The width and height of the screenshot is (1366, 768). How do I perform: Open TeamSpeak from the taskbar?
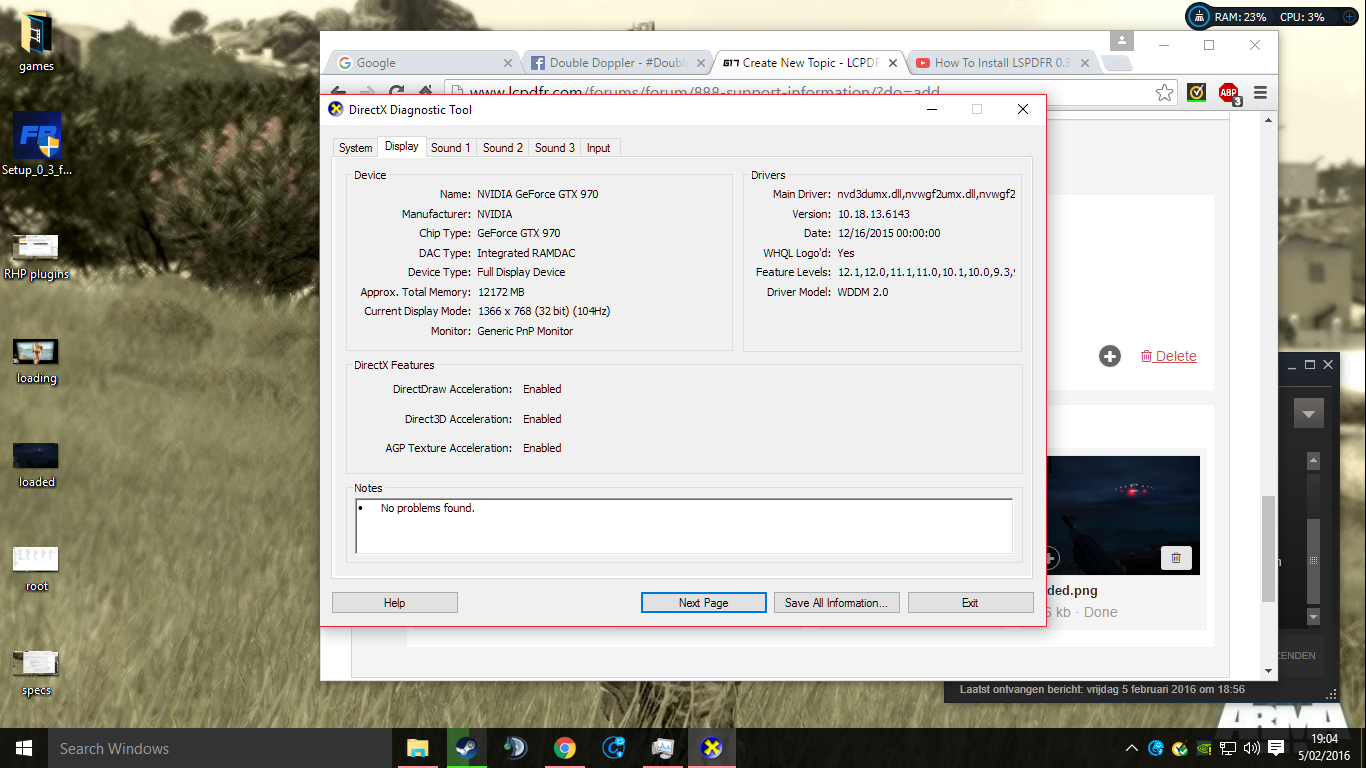[515, 748]
